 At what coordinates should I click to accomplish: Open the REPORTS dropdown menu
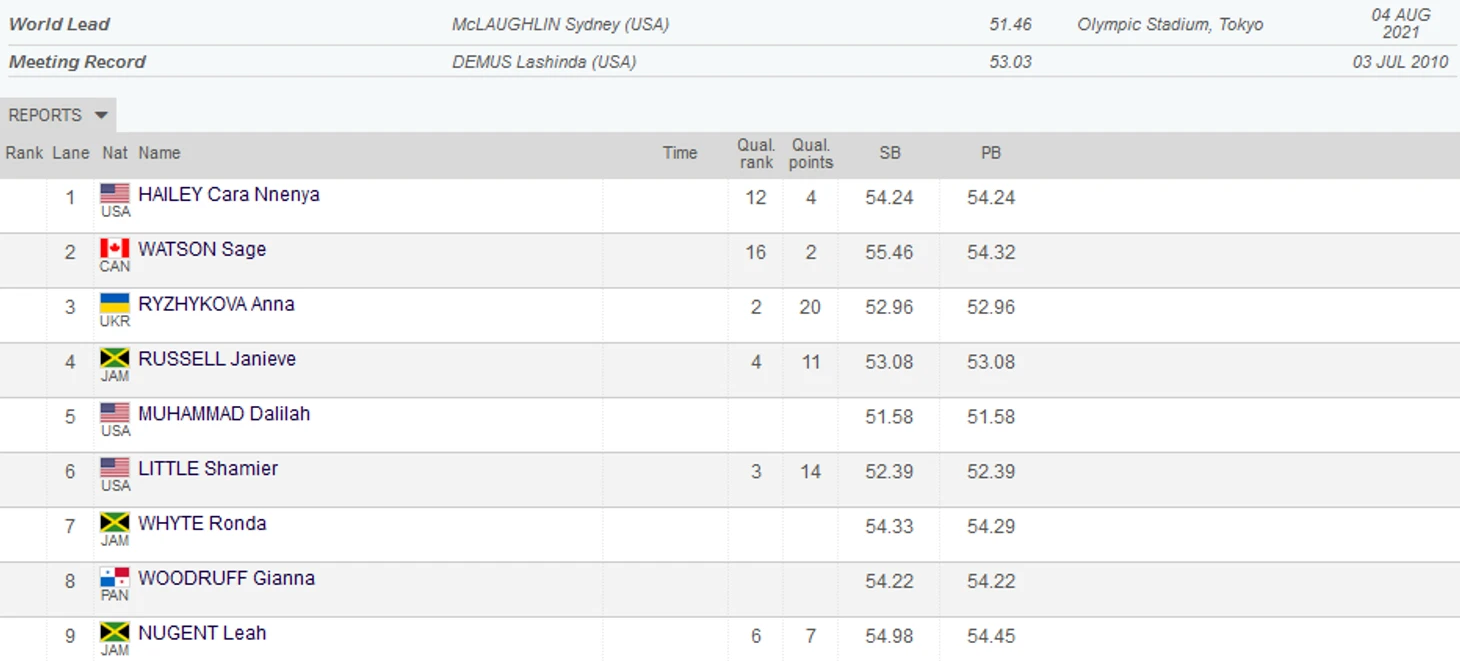[x=58, y=115]
